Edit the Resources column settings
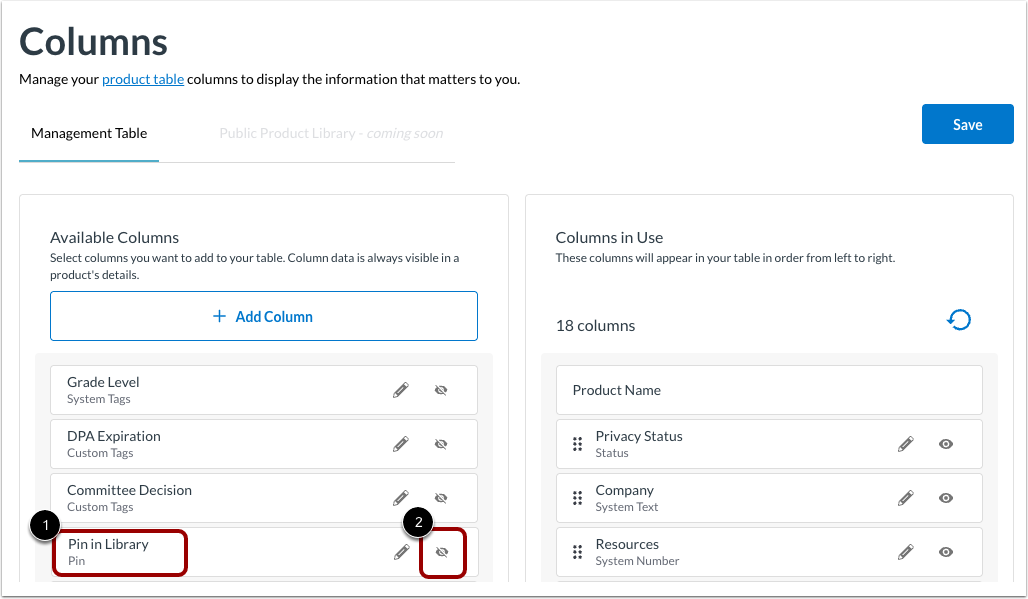This screenshot has height=599, width=1028. tap(905, 551)
